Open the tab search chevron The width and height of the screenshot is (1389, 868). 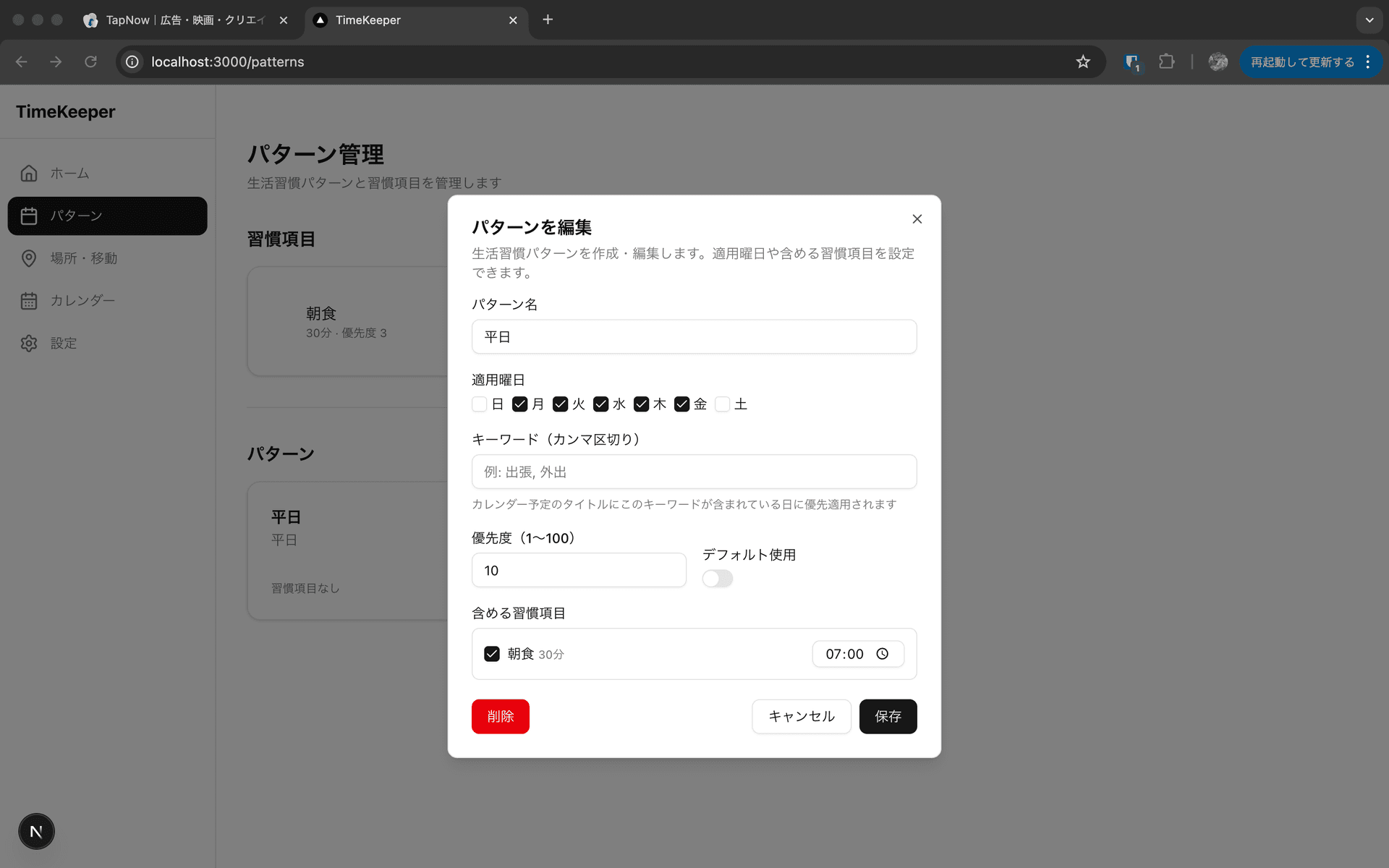[1369, 20]
